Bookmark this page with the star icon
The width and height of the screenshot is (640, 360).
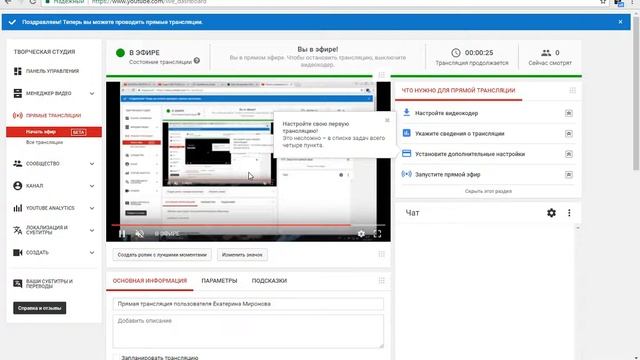point(603,2)
